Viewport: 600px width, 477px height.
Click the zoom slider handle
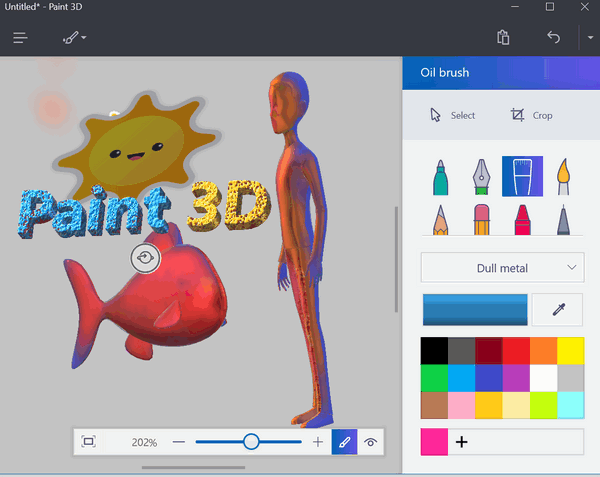pyautogui.click(x=251, y=442)
